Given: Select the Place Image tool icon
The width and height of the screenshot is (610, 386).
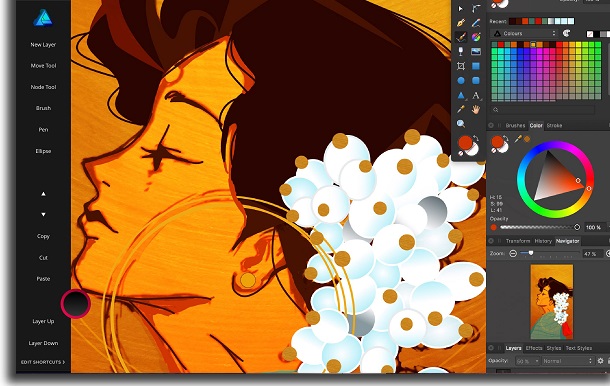Looking at the screenshot, I should (x=476, y=51).
